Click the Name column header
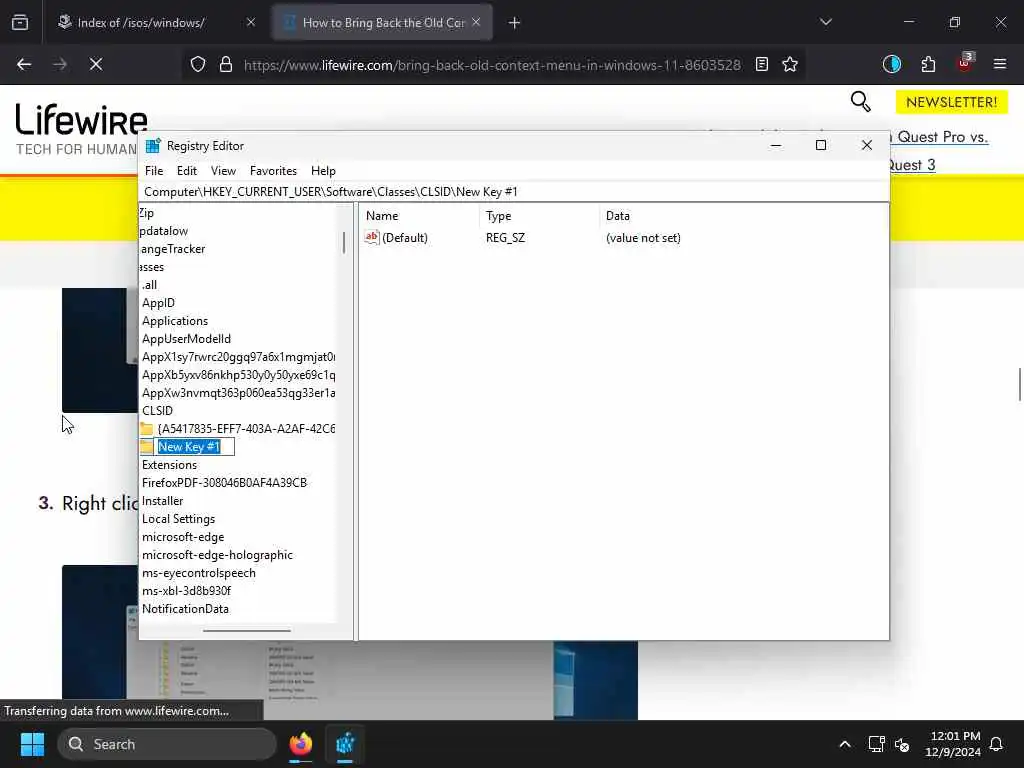Screen dimensions: 1024x768 [420, 216]
